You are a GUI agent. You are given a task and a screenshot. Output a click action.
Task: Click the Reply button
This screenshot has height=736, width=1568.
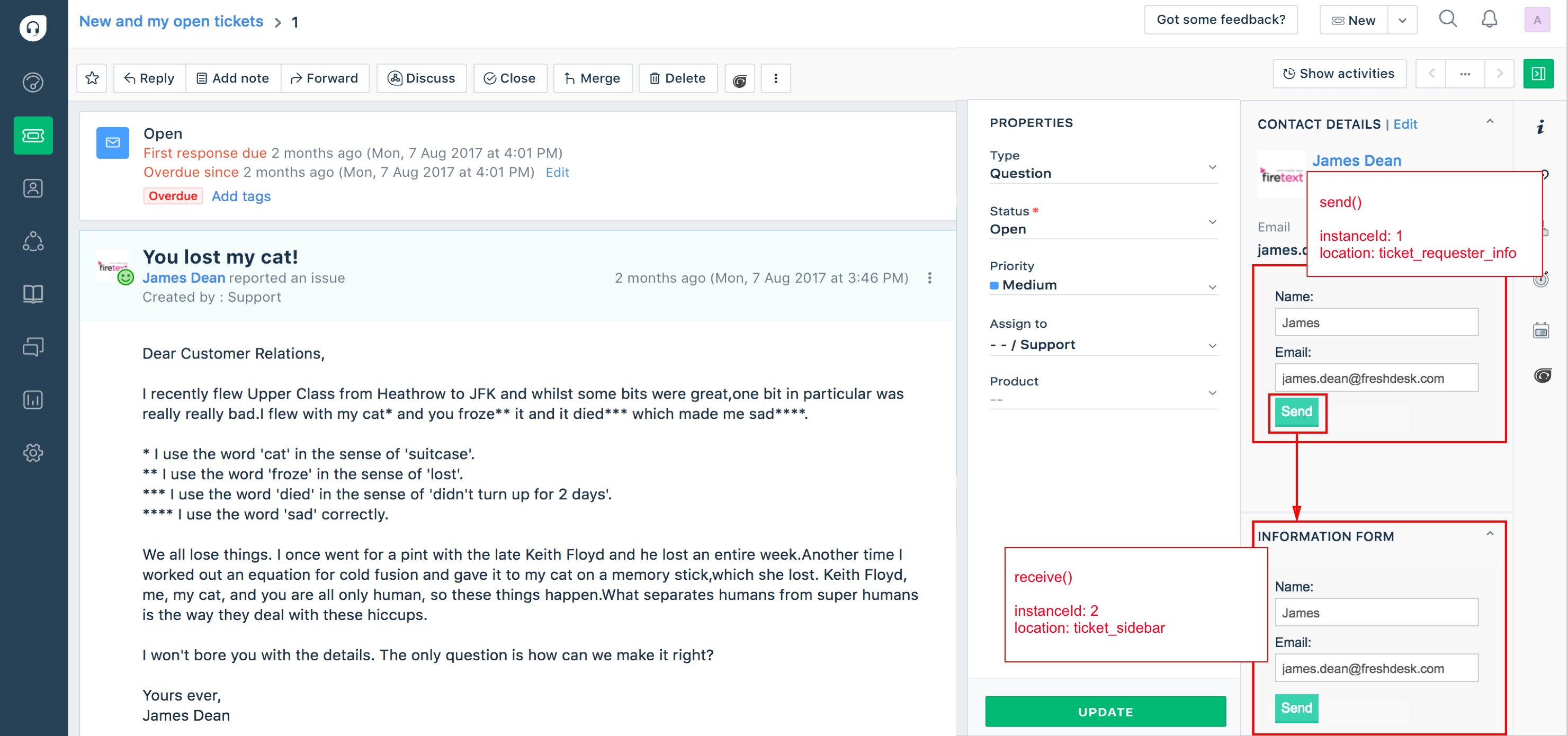click(149, 78)
